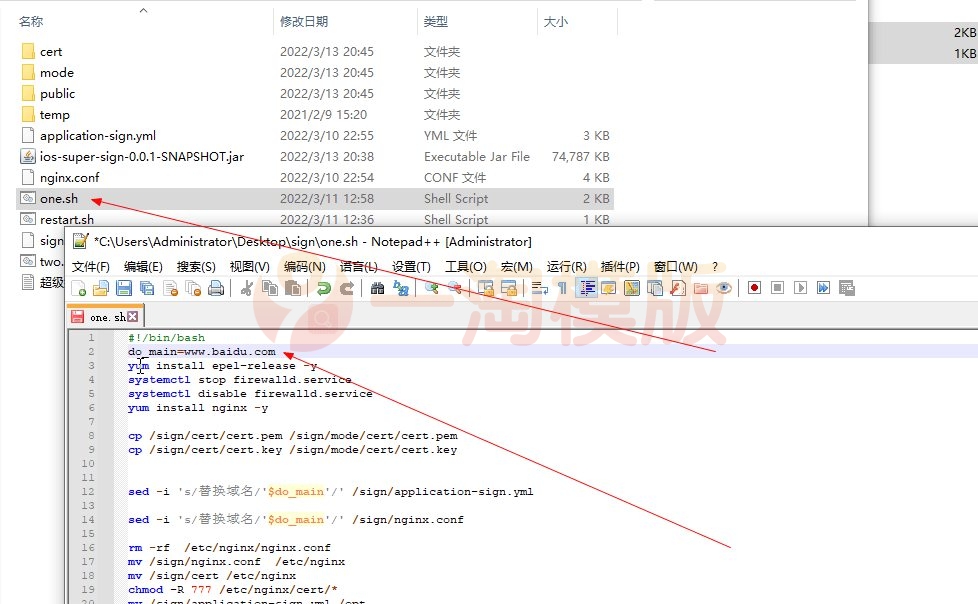Create a new file with the New icon
This screenshot has height=604, width=978.
pyautogui.click(x=76, y=287)
